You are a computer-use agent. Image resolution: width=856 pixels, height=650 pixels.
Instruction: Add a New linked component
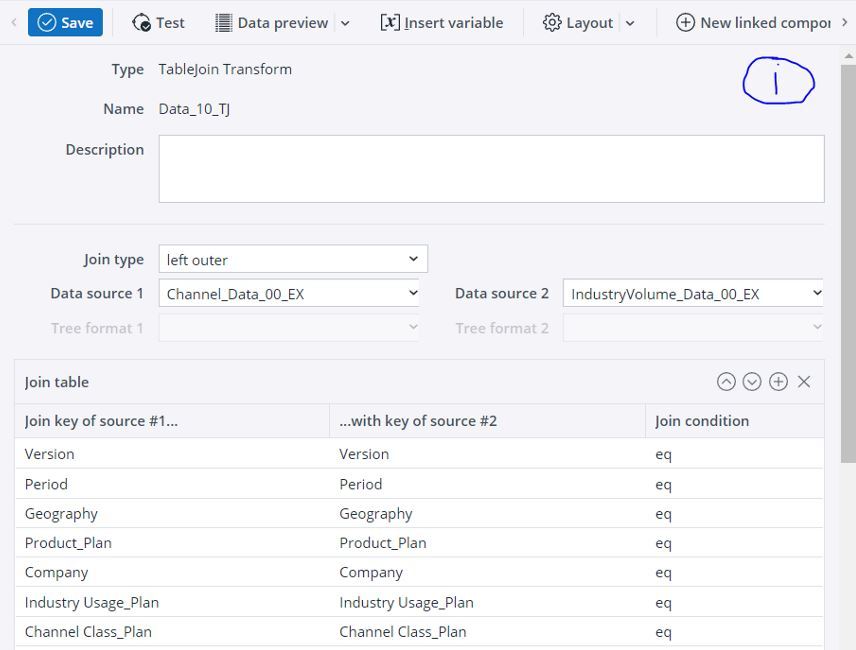click(x=754, y=22)
